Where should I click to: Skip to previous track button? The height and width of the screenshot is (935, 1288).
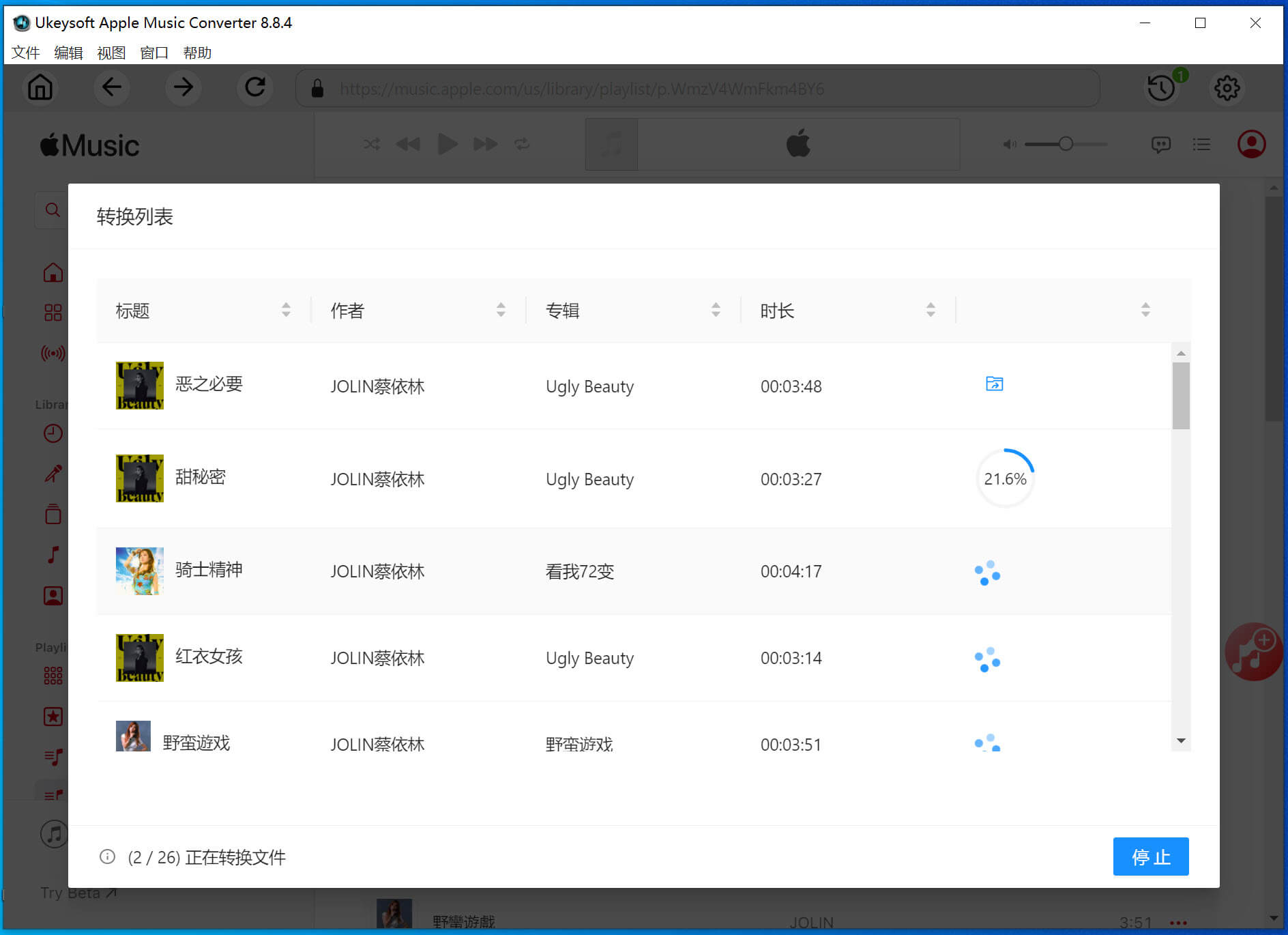pyautogui.click(x=408, y=144)
